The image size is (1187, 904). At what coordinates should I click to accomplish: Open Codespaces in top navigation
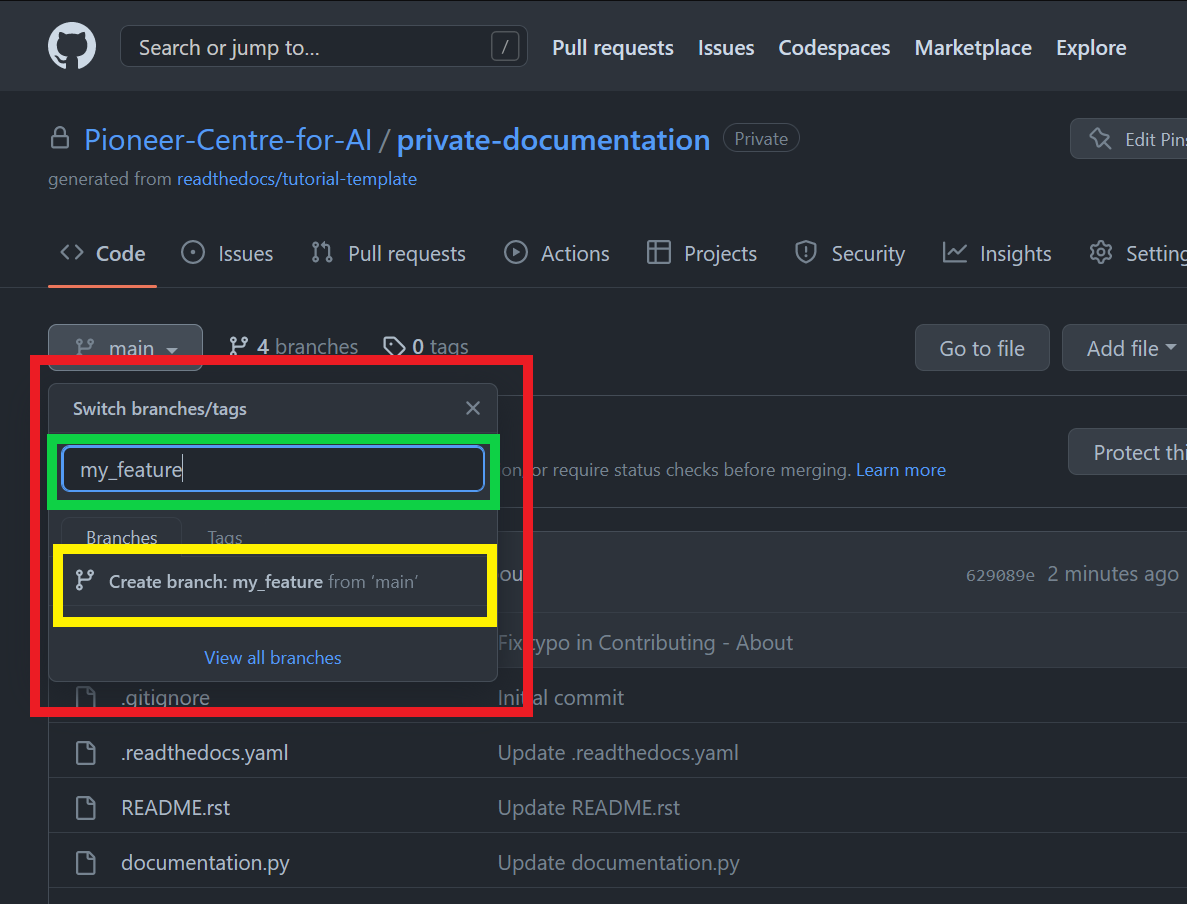click(x=834, y=48)
